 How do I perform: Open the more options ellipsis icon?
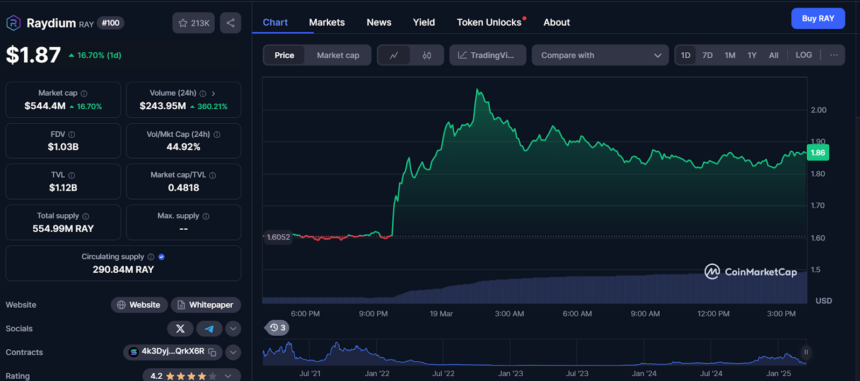(834, 55)
